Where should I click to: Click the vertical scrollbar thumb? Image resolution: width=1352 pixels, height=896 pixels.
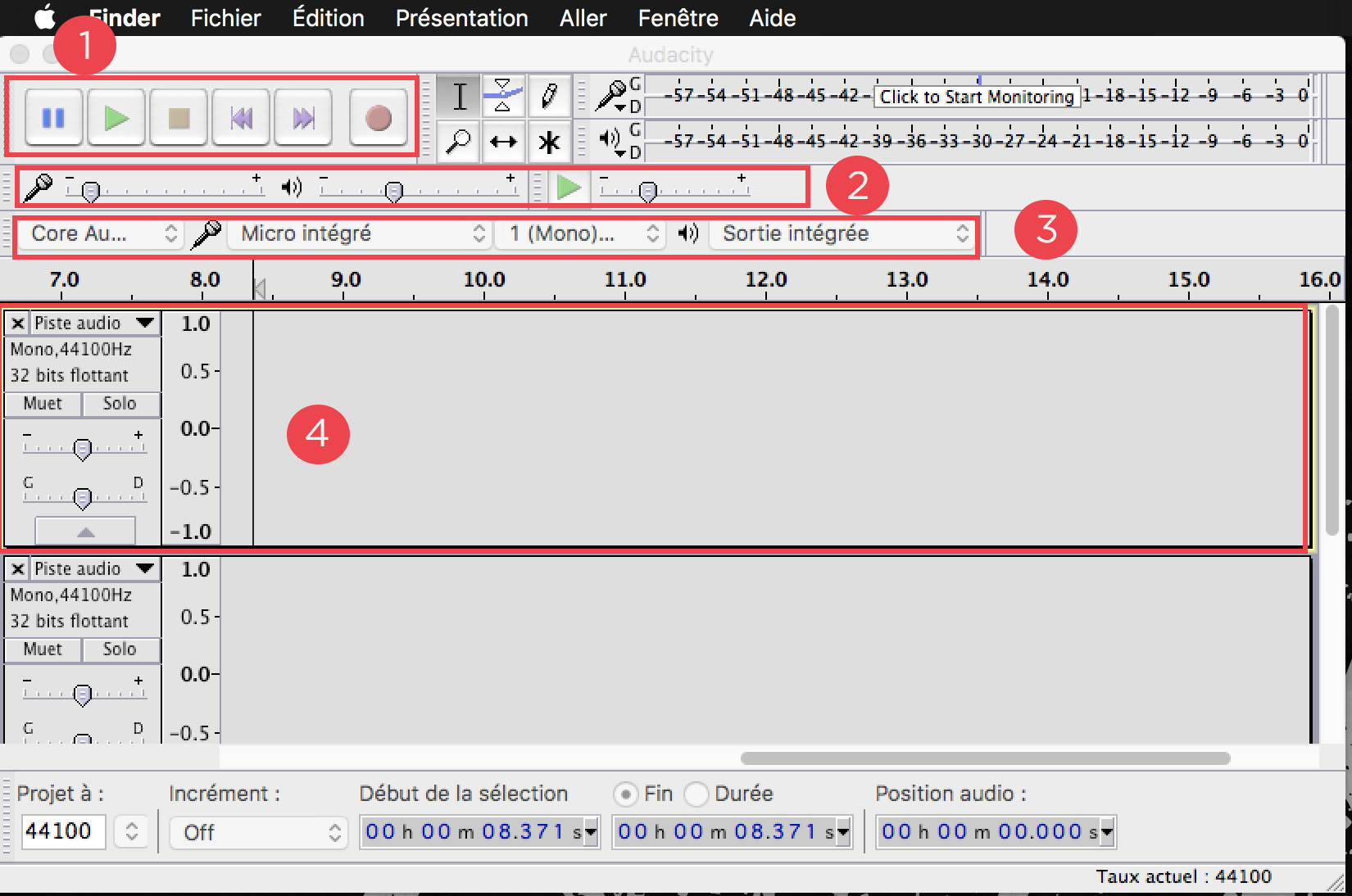(x=1332, y=419)
